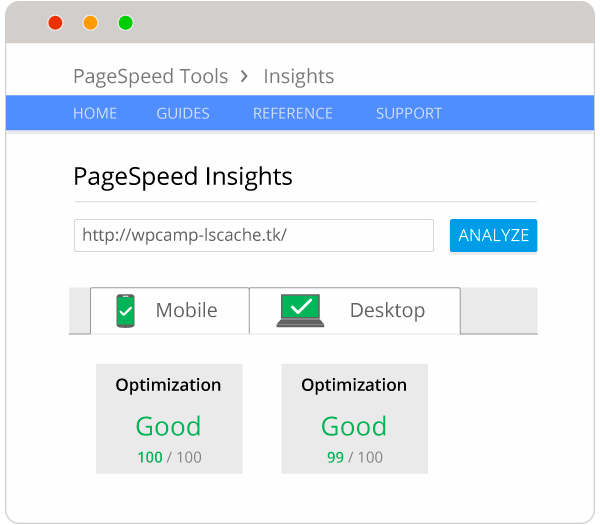Open the GUIDES menu item
This screenshot has height=525, width=600.
pos(183,113)
